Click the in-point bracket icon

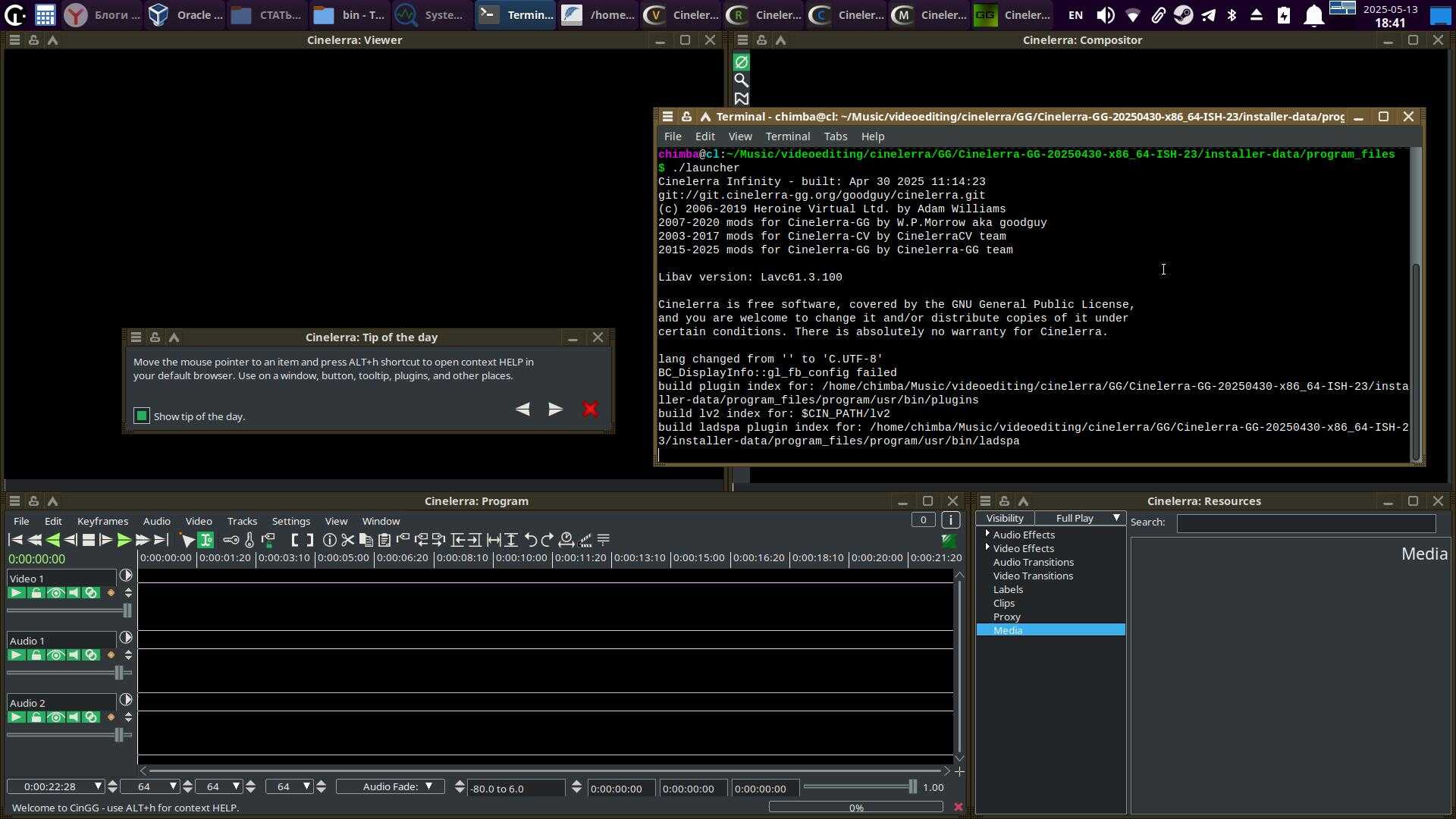point(294,540)
